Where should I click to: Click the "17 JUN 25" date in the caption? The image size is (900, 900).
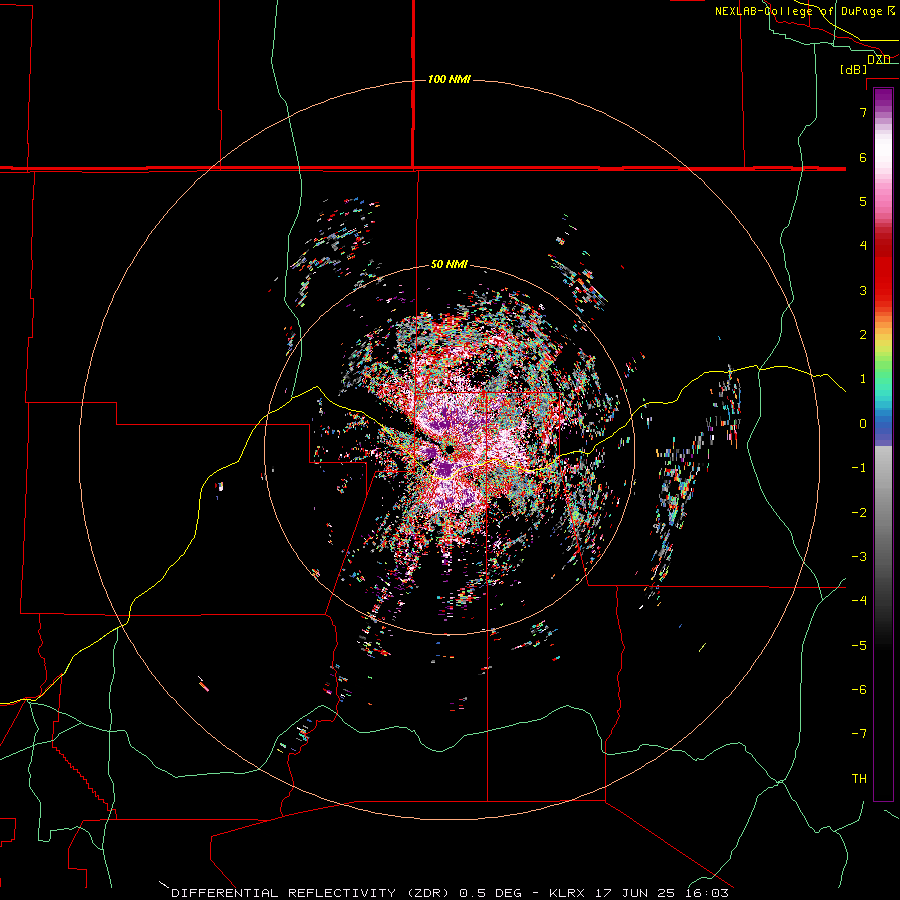click(x=637, y=893)
